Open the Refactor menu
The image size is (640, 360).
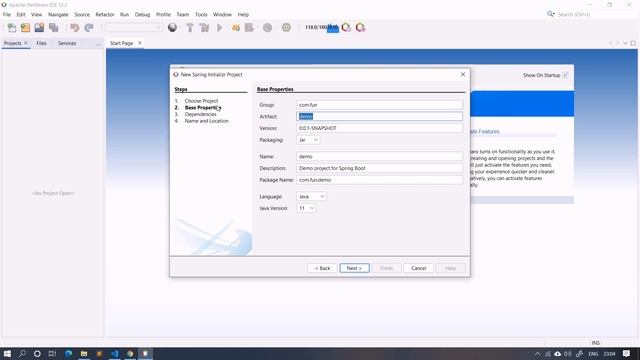coord(105,14)
